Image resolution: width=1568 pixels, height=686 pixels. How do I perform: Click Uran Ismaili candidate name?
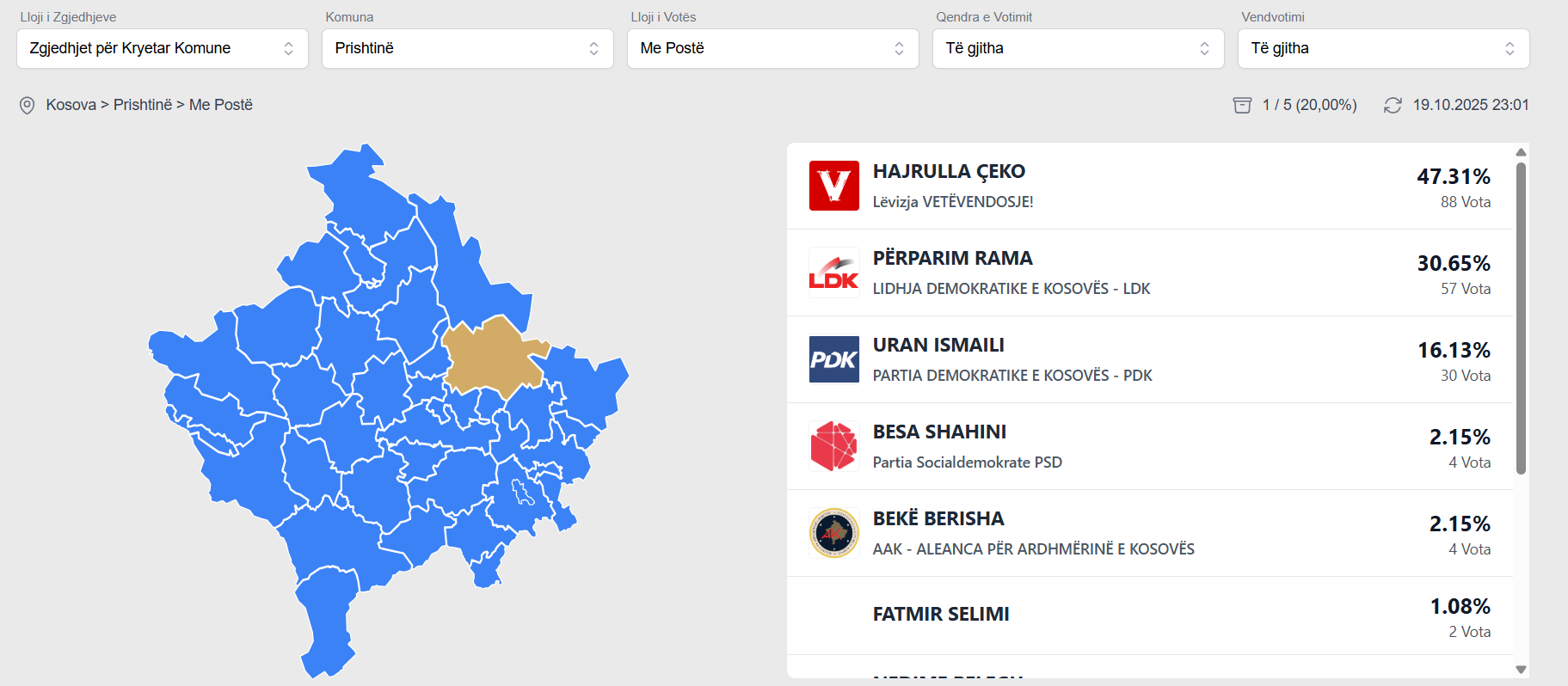click(x=938, y=345)
